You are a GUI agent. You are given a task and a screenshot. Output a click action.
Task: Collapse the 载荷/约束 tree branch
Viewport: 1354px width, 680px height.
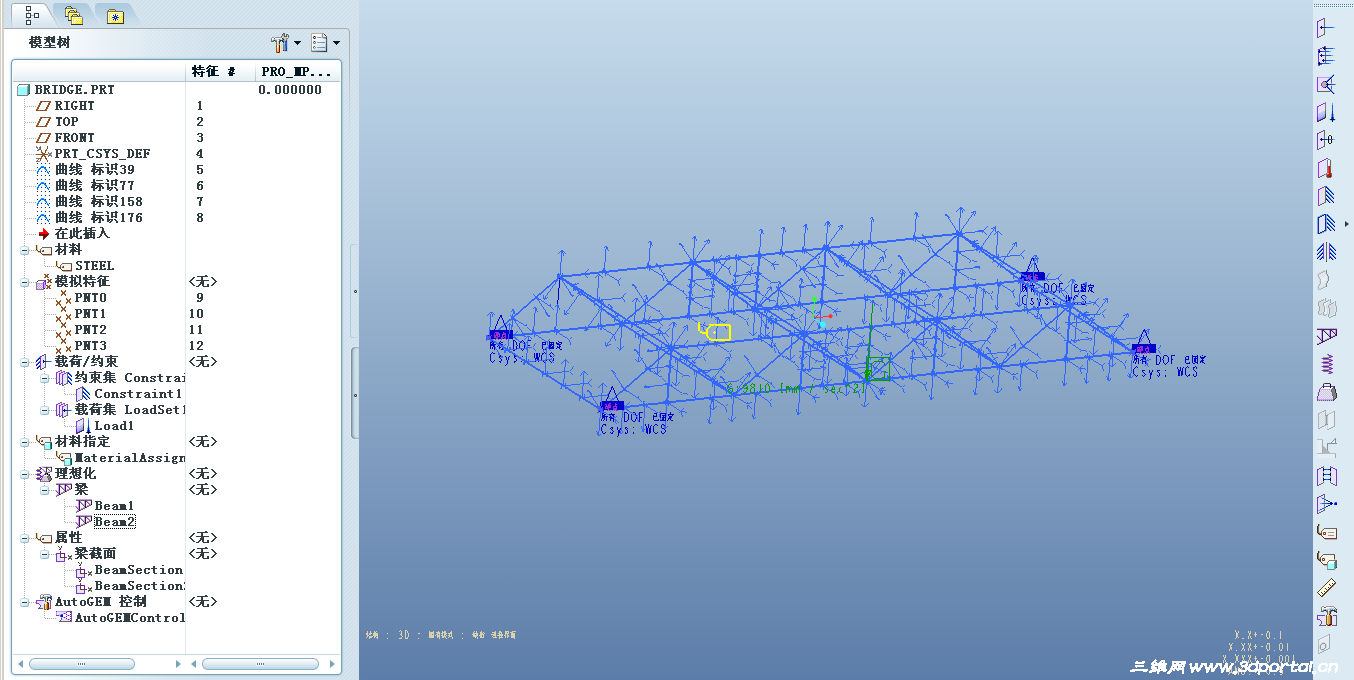point(23,361)
